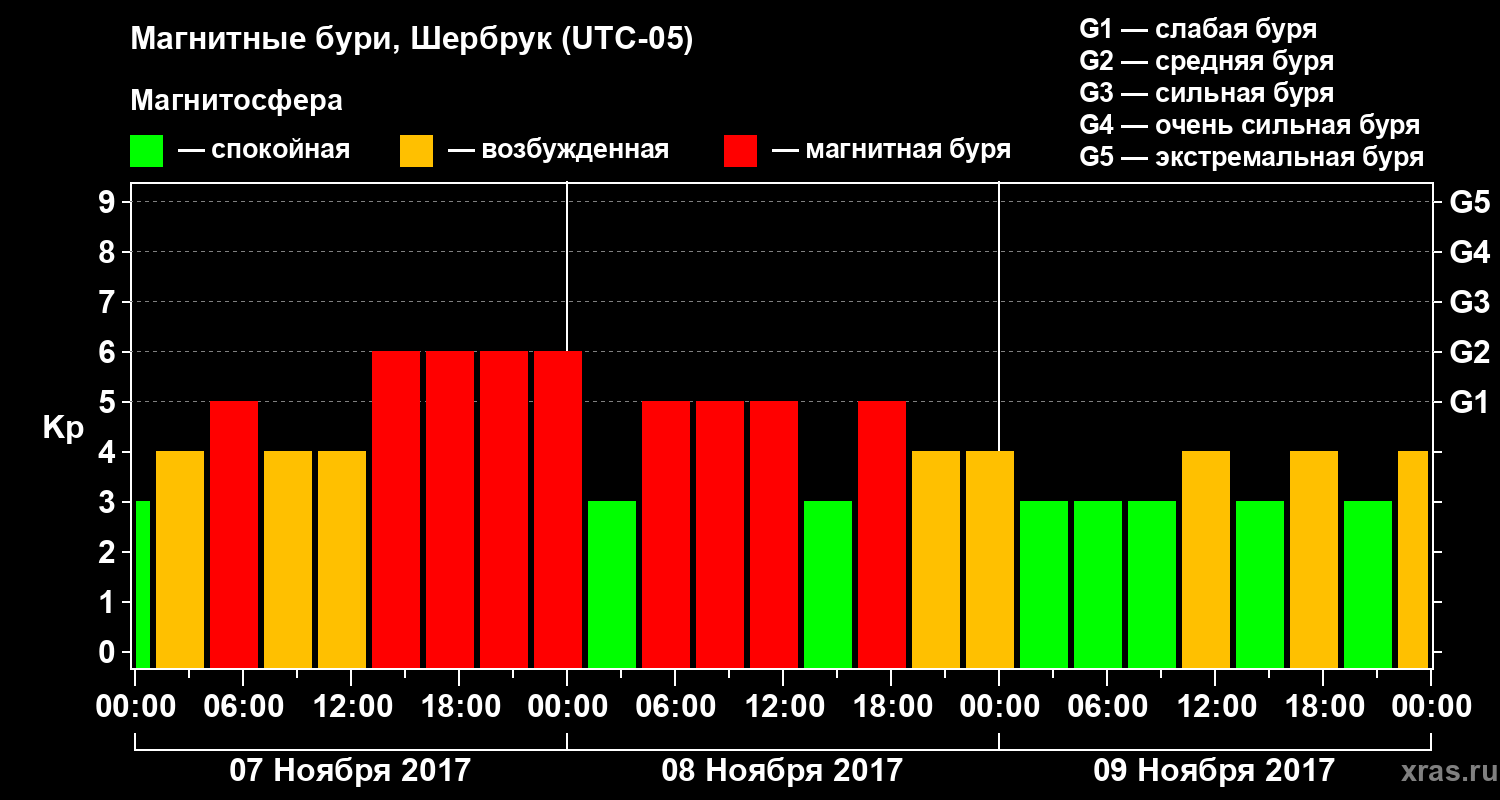Click the green 'спокойная' legend swatch
1500x800 pixels.
[146, 151]
